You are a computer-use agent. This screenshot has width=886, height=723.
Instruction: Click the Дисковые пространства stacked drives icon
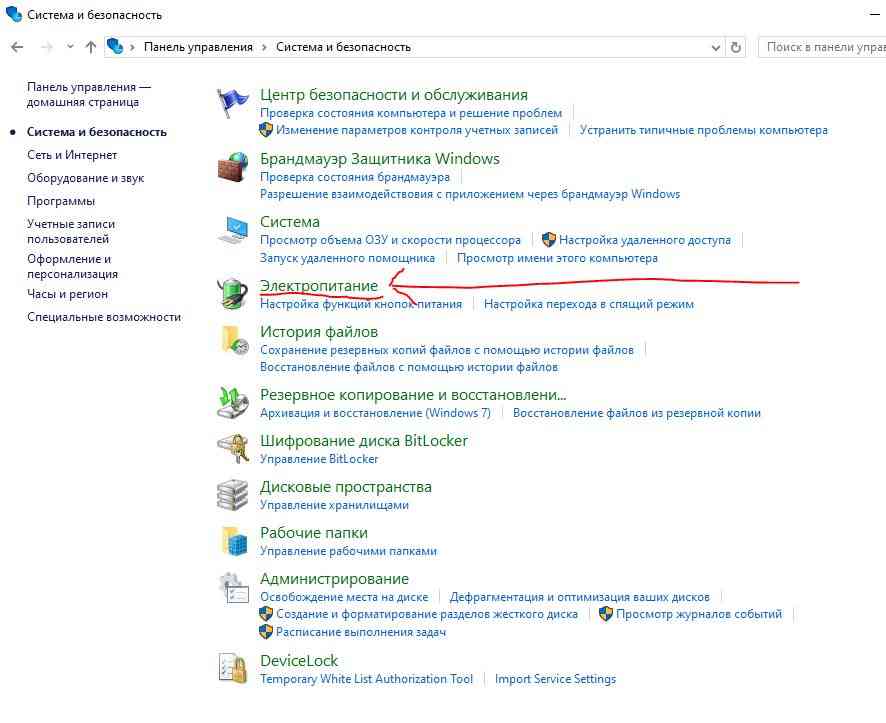point(233,495)
